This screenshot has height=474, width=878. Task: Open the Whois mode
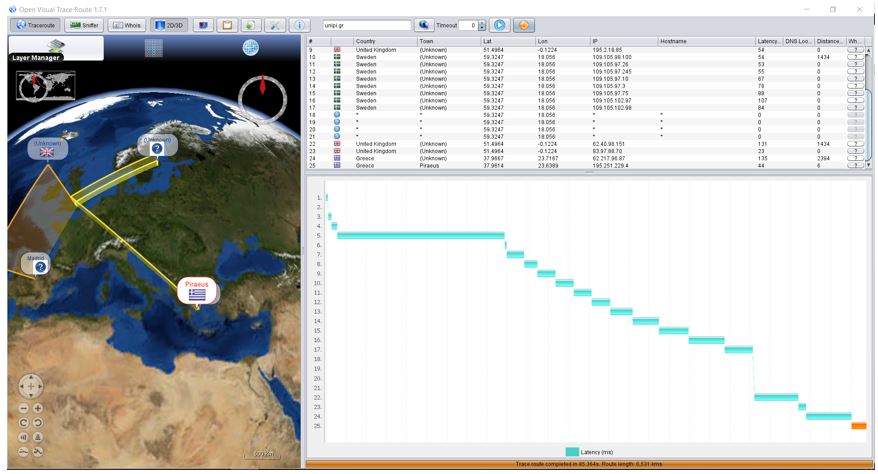(127, 25)
